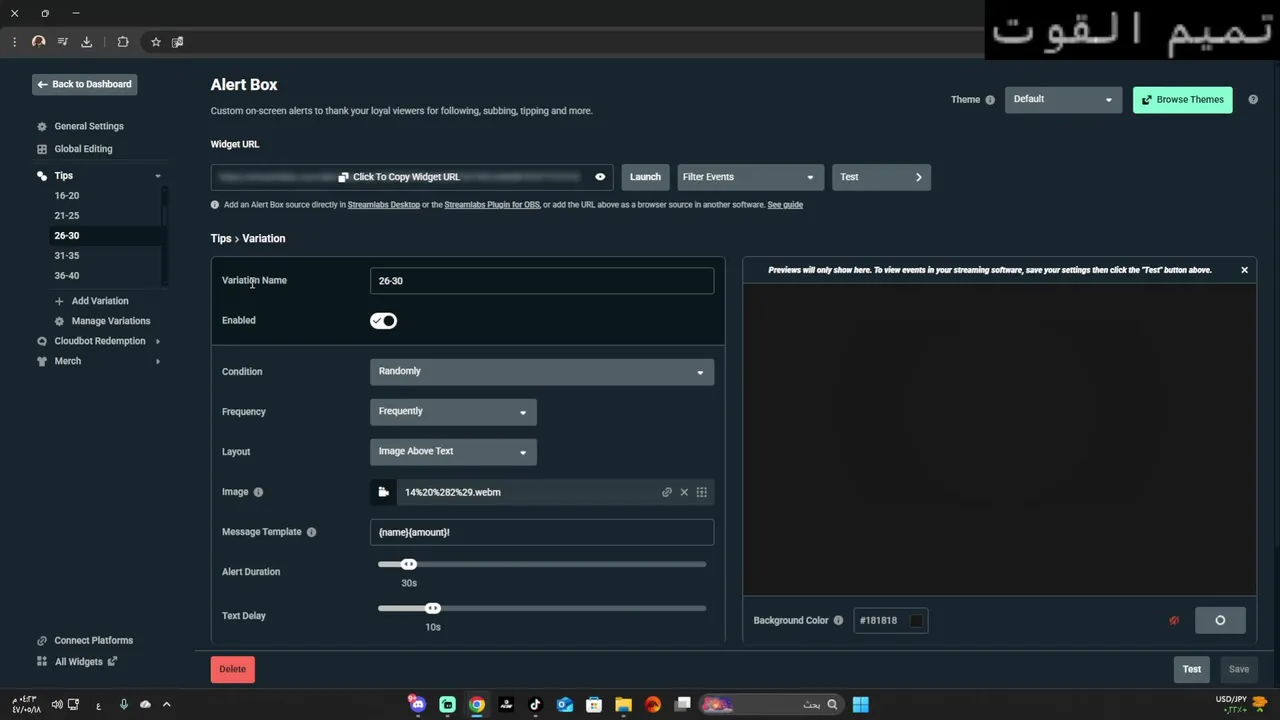Select the 31-35 variation
The height and width of the screenshot is (720, 1280).
coord(67,256)
